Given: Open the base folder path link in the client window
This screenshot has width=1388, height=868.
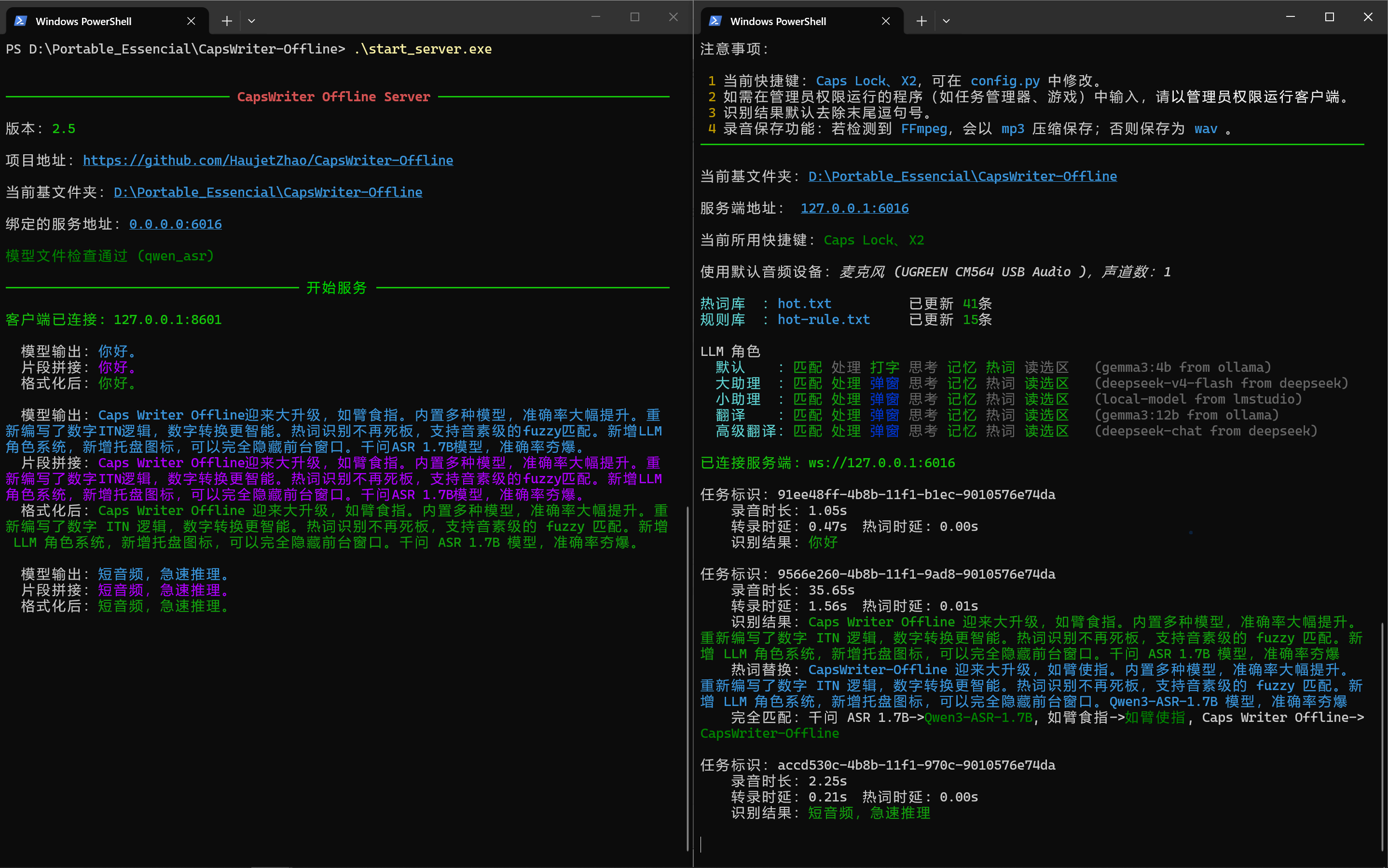Looking at the screenshot, I should pos(962,176).
